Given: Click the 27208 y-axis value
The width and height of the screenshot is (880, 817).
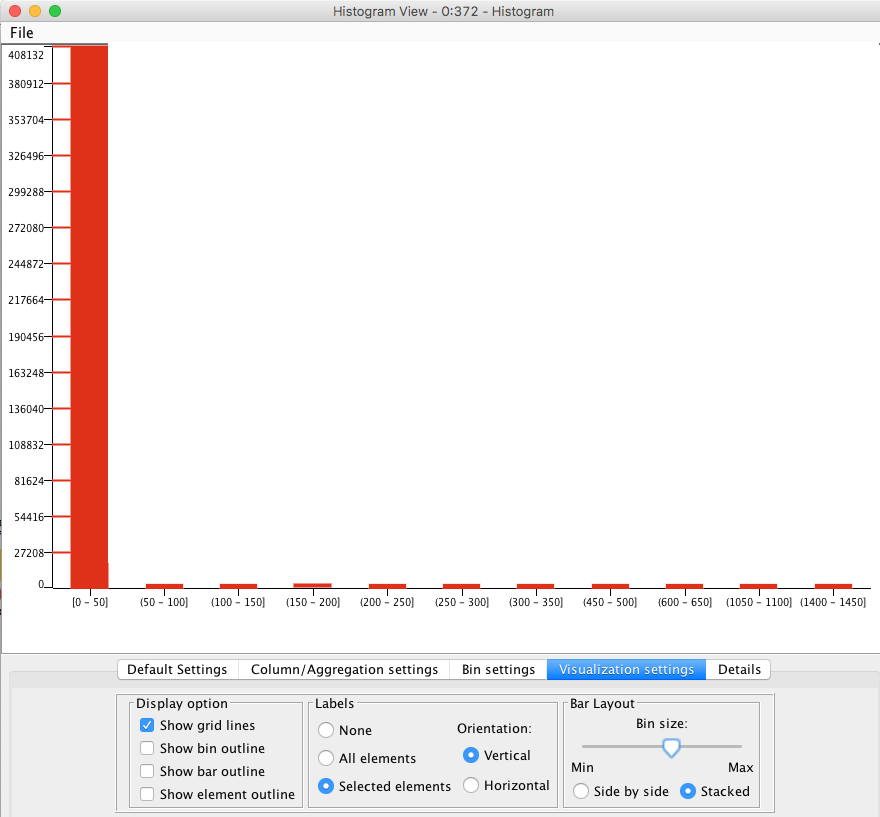Looking at the screenshot, I should click(x=29, y=553).
